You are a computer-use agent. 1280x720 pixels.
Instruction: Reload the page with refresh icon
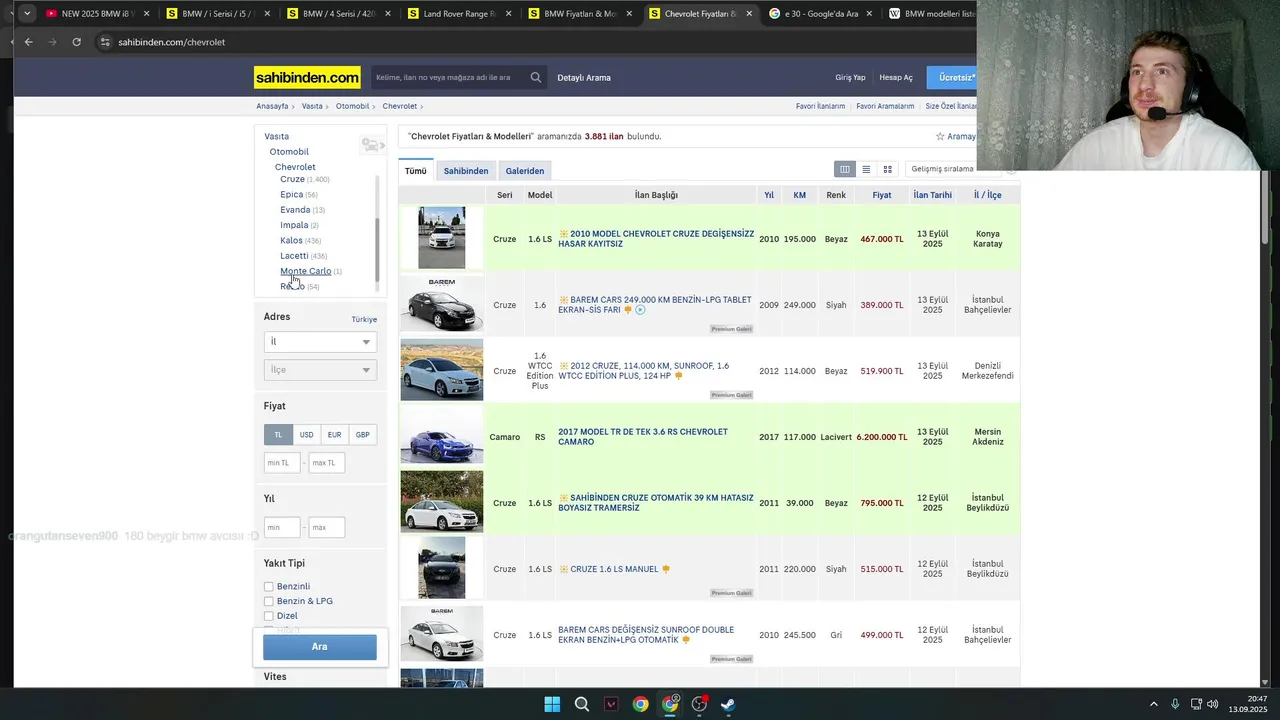[76, 42]
